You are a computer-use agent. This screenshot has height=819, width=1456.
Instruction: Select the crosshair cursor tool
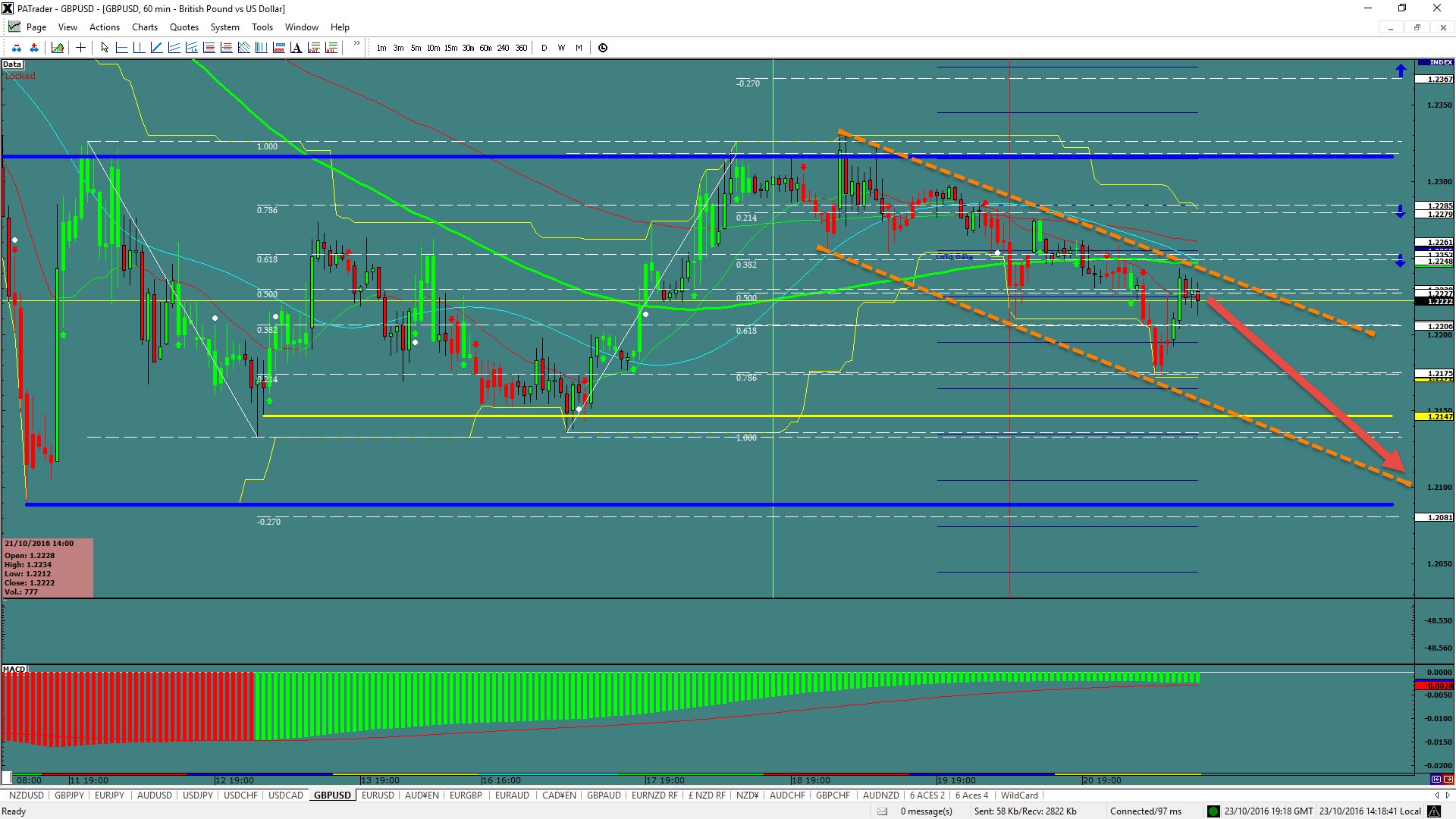(80, 48)
